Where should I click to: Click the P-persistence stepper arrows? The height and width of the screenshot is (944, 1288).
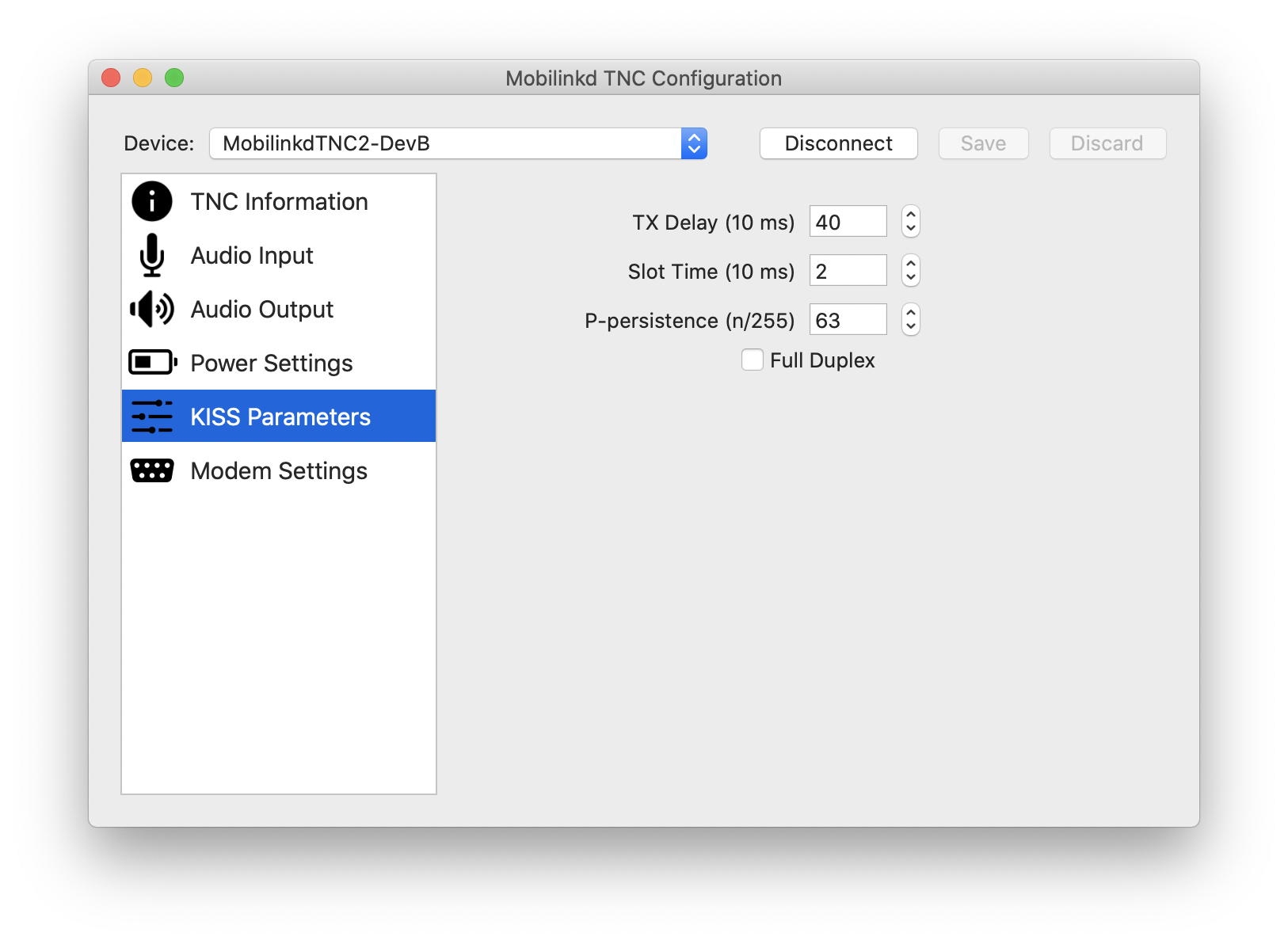click(911, 320)
